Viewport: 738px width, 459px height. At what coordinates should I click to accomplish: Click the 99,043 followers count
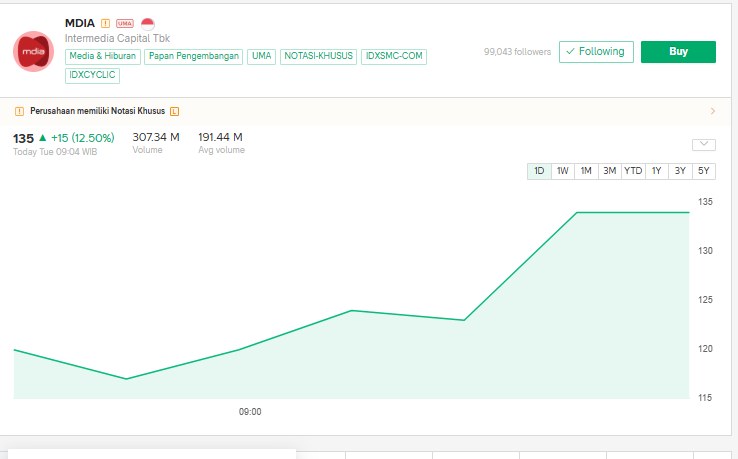tap(517, 52)
